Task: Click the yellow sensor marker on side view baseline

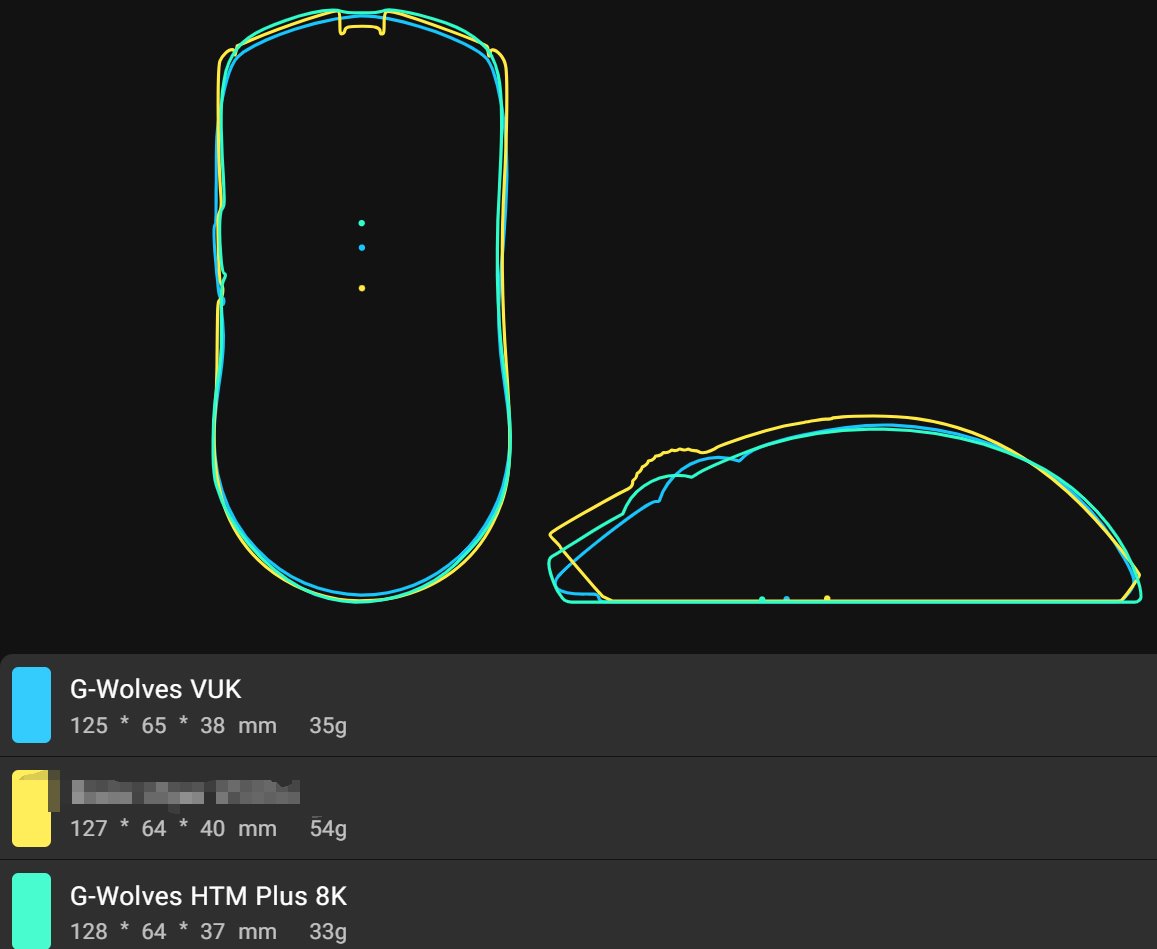Action: click(x=827, y=598)
